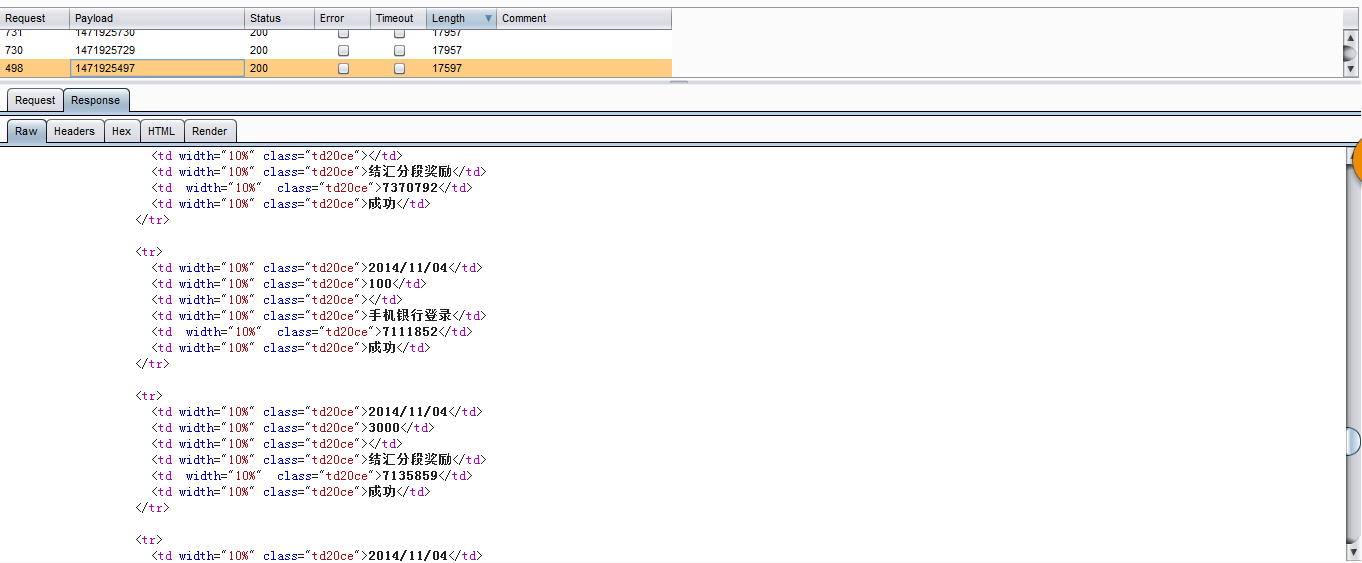Click the length value 17597
Screen dimensions: 1362x563
click(447, 68)
